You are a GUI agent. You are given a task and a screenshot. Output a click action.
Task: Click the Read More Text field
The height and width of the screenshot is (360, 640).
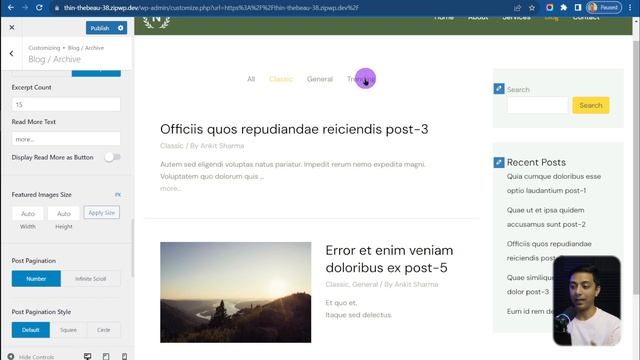tap(66, 139)
